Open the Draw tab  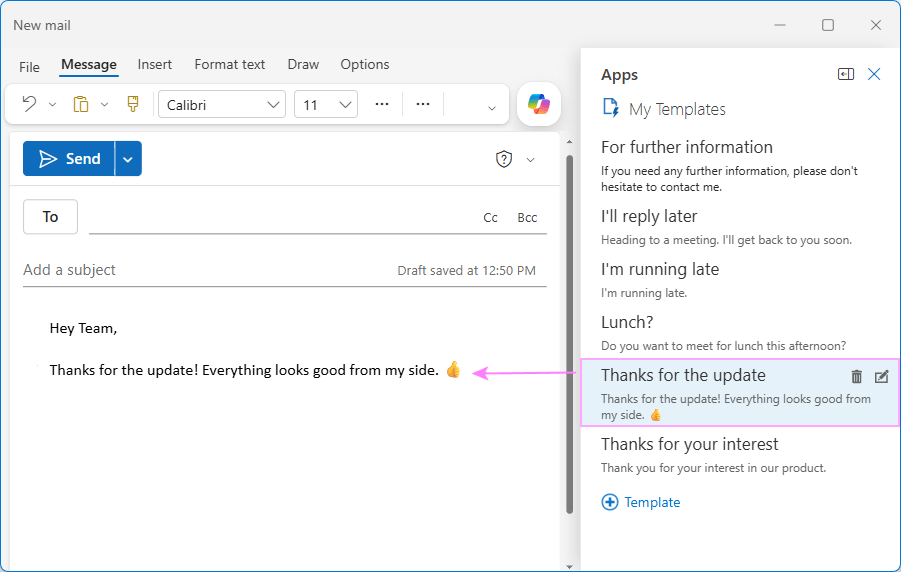coord(303,64)
